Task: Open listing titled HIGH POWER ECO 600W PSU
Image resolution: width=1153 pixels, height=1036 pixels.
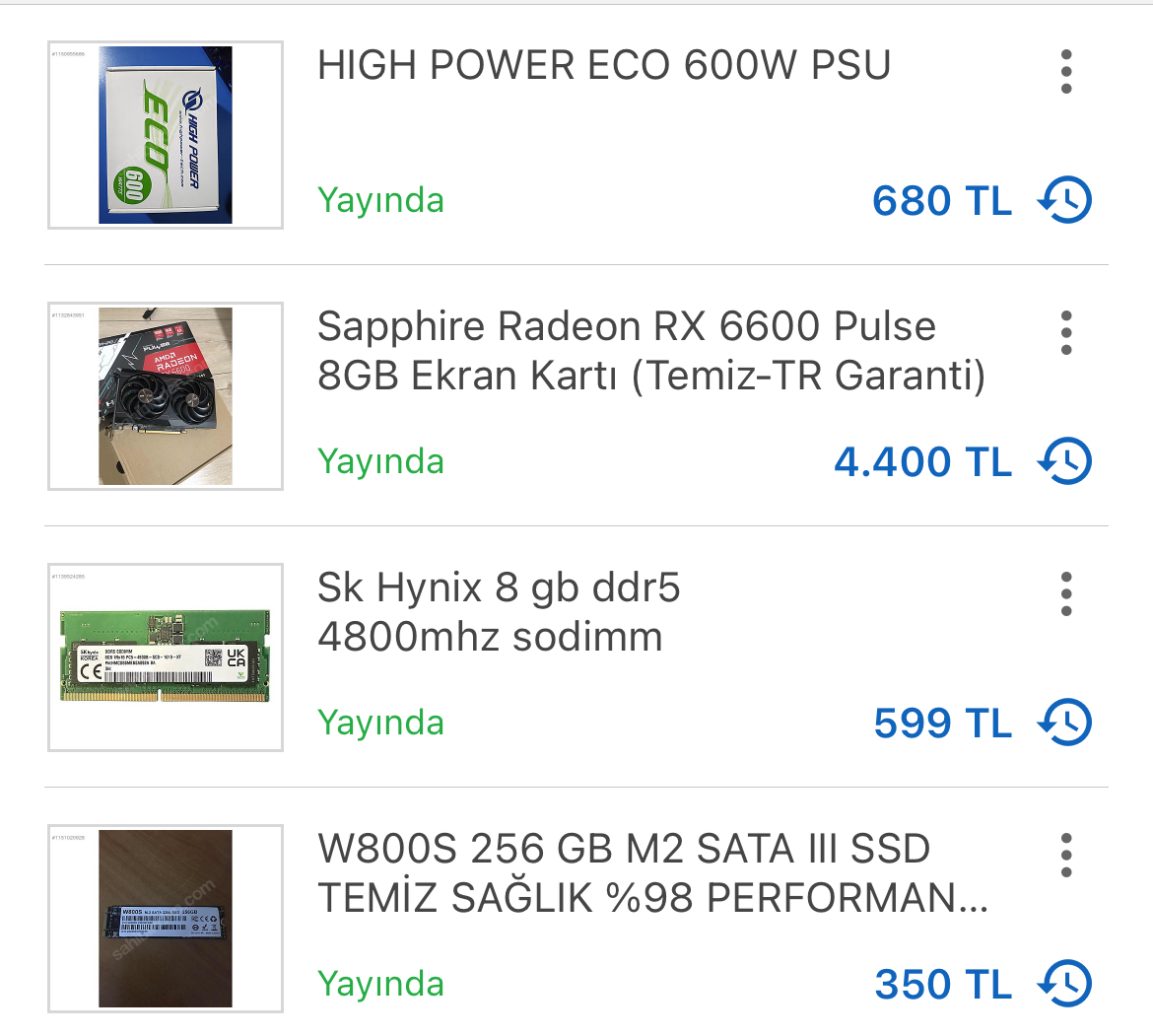Action: pos(604,65)
